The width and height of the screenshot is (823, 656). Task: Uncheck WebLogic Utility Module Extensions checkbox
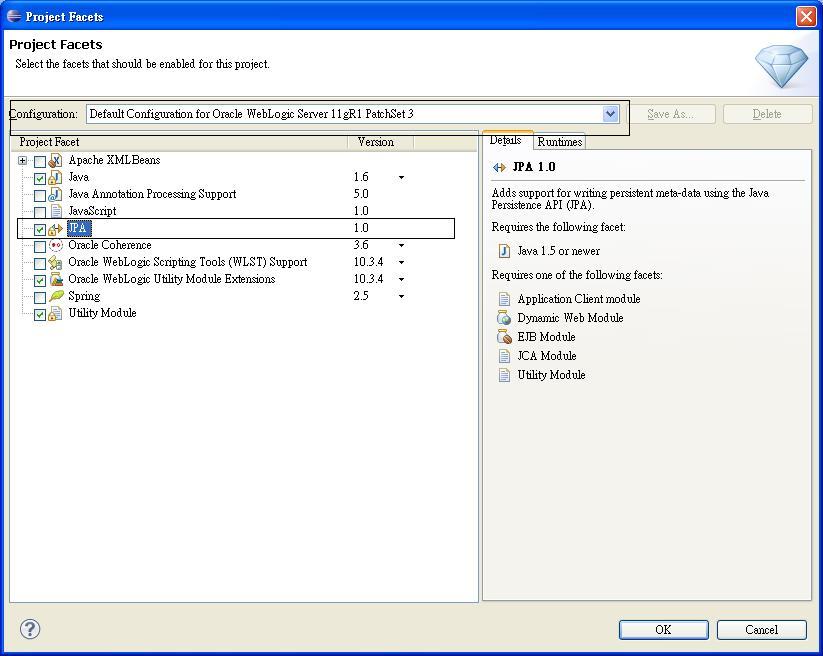point(40,280)
